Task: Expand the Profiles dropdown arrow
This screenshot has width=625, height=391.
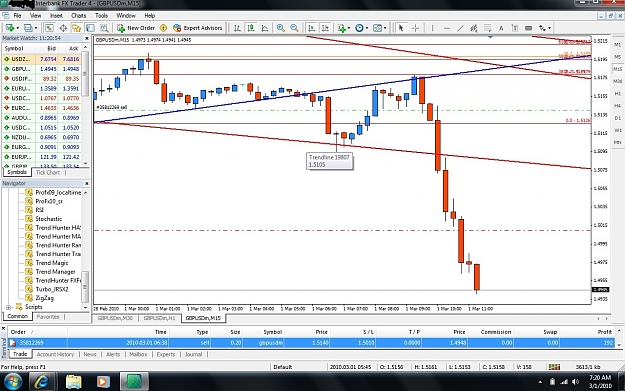Action: [x=36, y=28]
